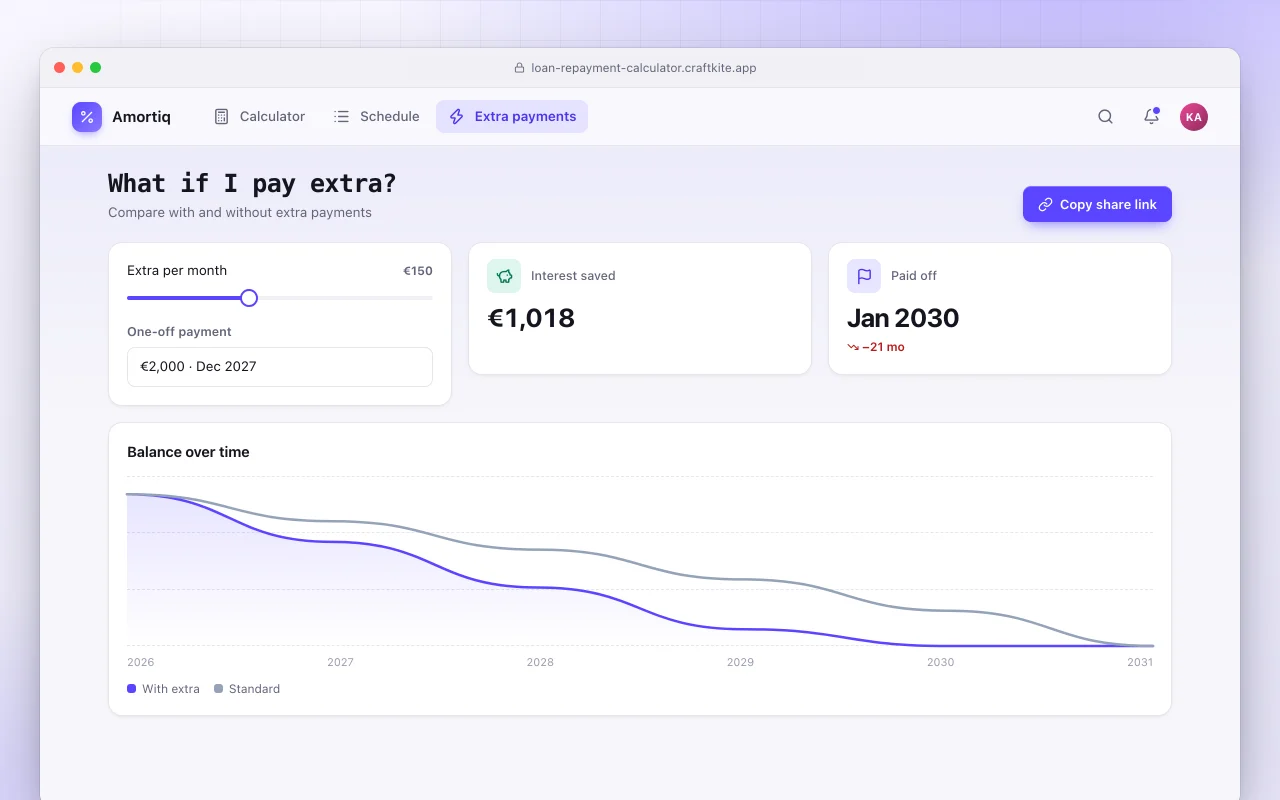Click the 2030 axis label on chart
This screenshot has height=800, width=1280.
940,662
